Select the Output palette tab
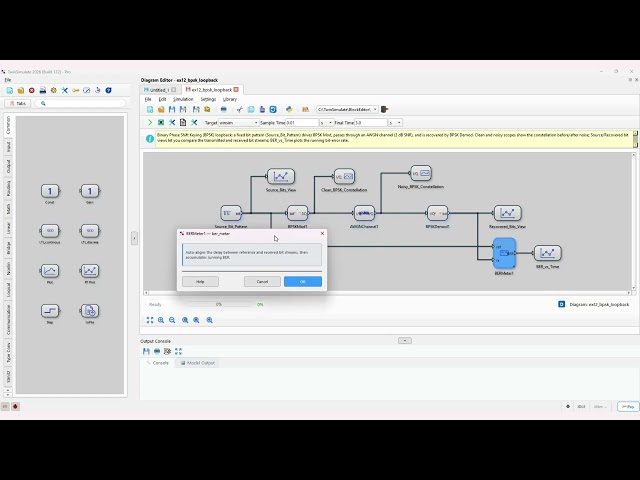Screen dimensions: 640x480 click(x=8, y=167)
